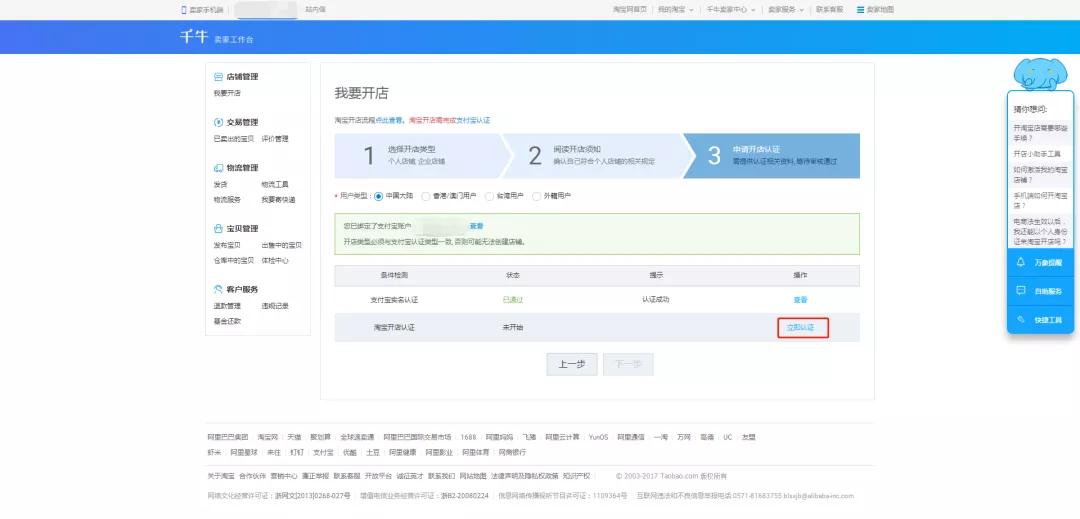Click the 立即认证 link

click(x=800, y=328)
